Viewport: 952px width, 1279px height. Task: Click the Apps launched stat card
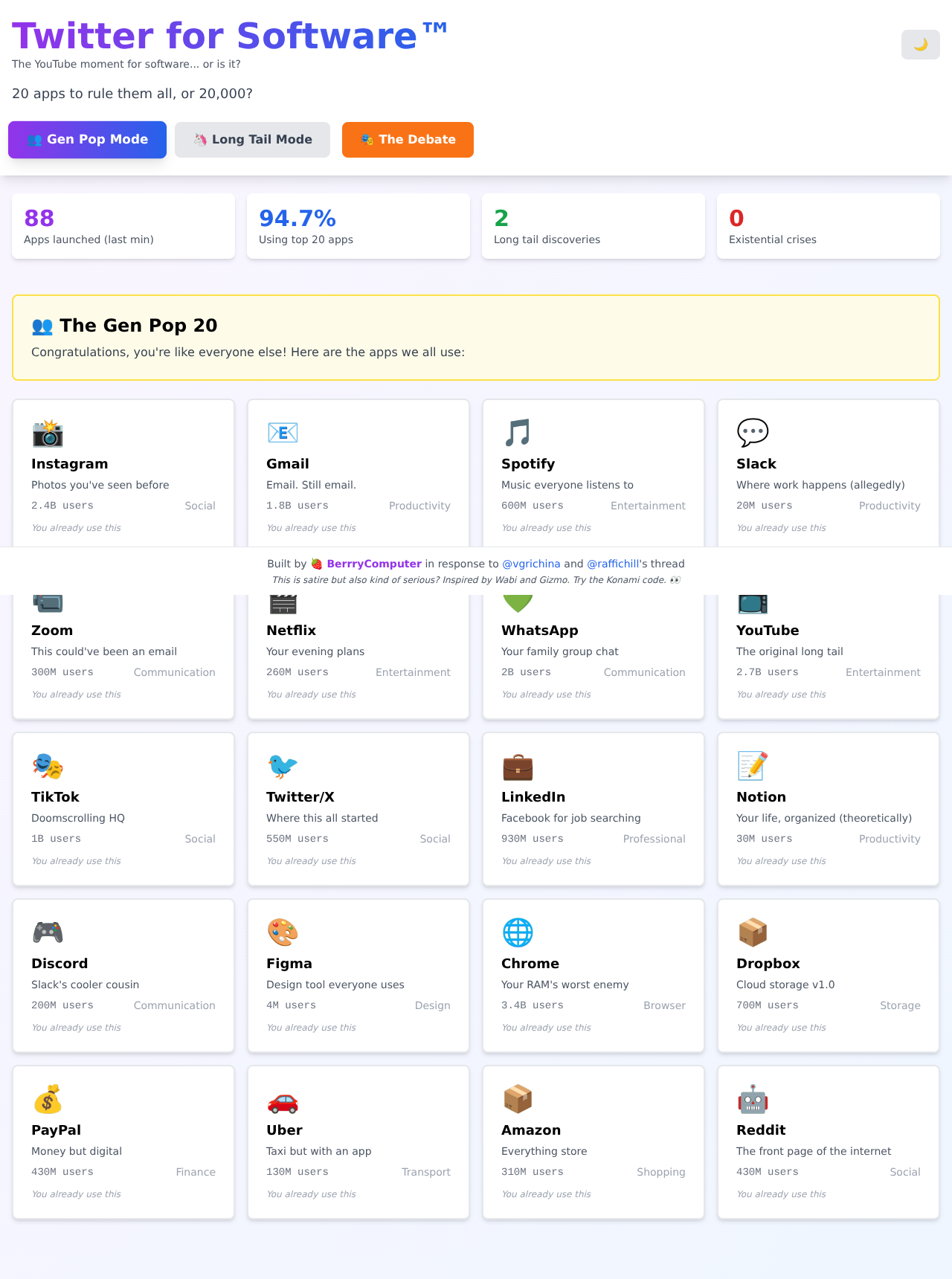coord(123,226)
